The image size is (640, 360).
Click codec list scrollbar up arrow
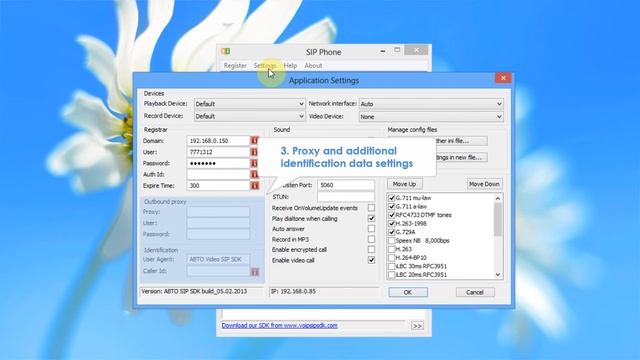498,198
